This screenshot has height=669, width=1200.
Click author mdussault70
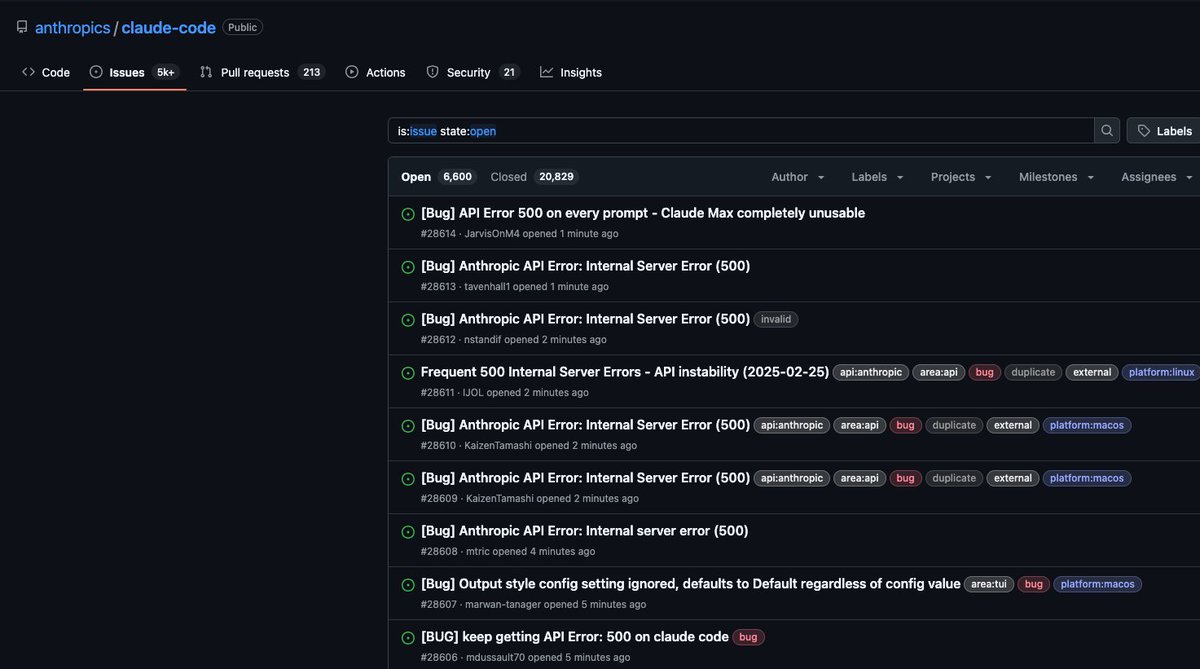(x=495, y=658)
